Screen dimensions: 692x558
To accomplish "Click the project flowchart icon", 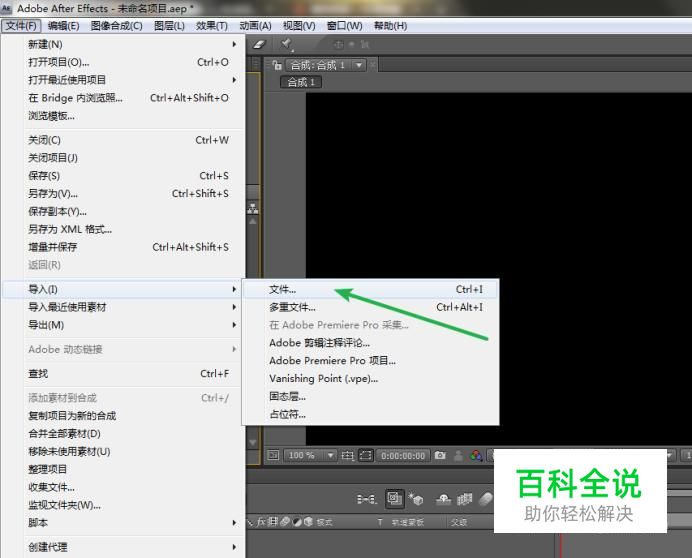I will tap(253, 208).
